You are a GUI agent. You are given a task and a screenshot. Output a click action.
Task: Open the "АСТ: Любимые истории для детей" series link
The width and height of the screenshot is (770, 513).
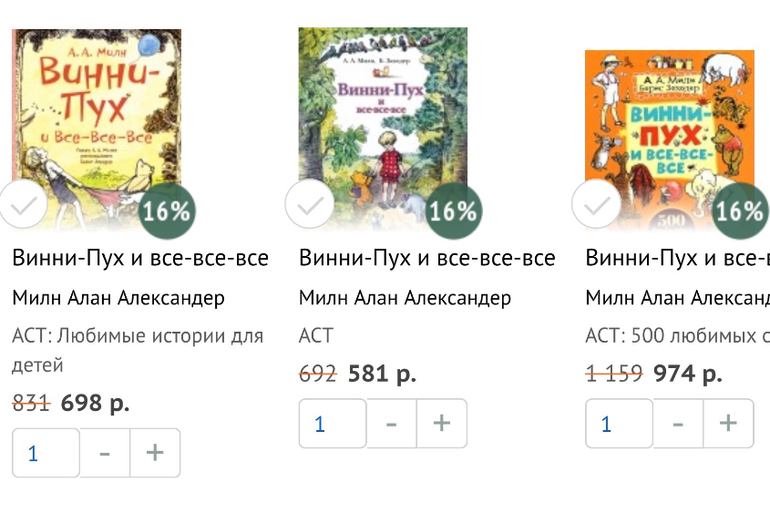137,335
